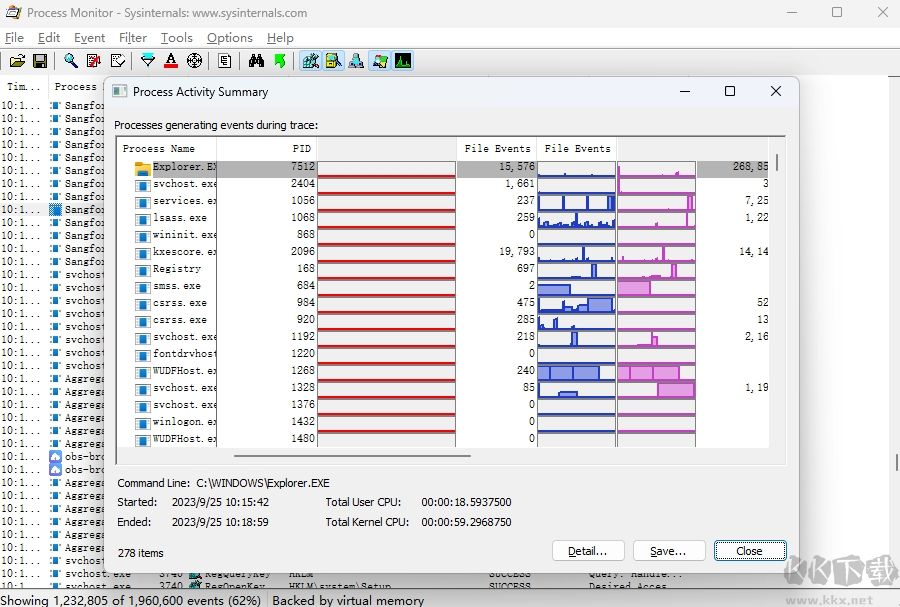Click the Find binoculars icon

(257, 61)
